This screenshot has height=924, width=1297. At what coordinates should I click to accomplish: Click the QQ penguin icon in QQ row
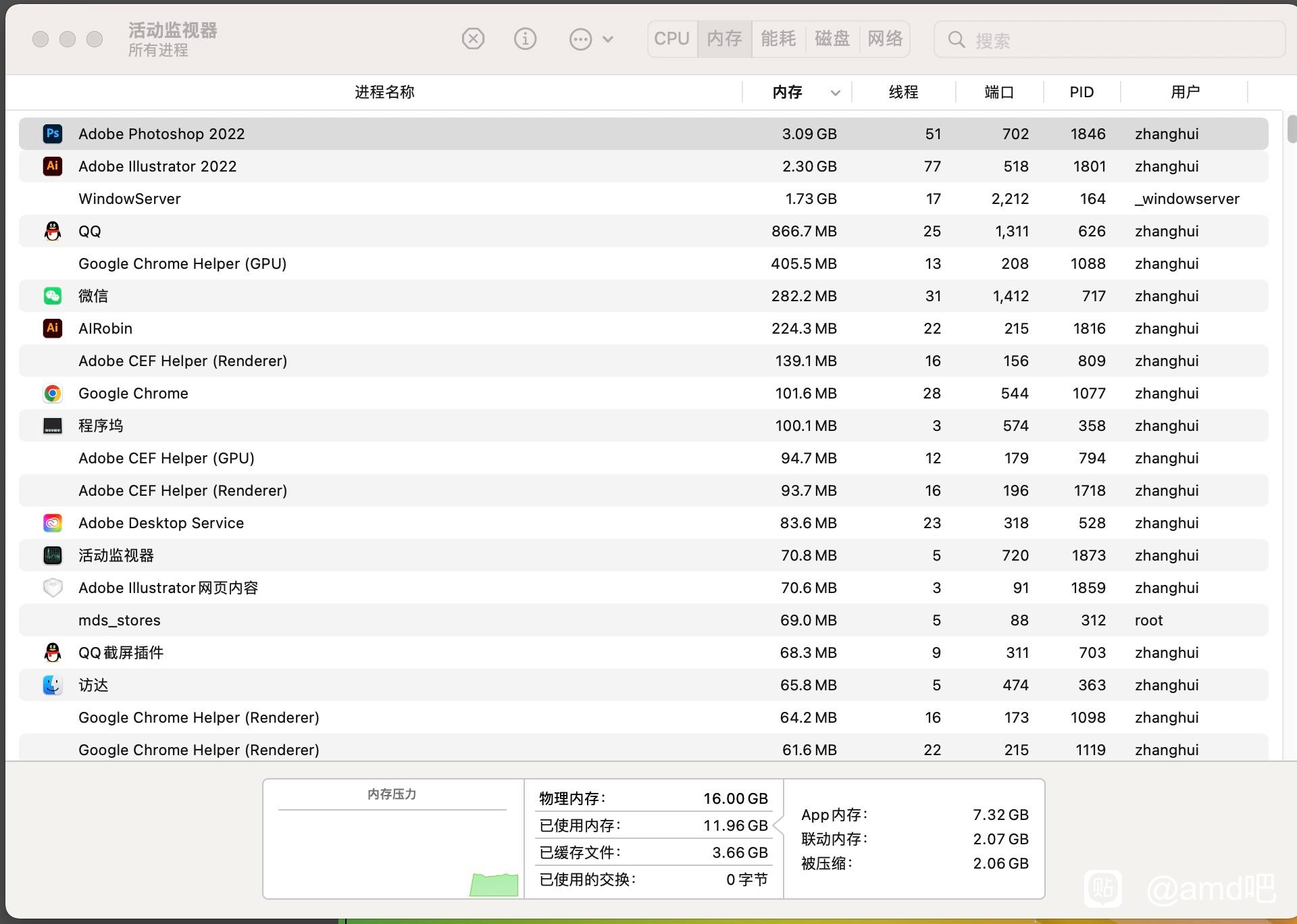click(x=53, y=231)
